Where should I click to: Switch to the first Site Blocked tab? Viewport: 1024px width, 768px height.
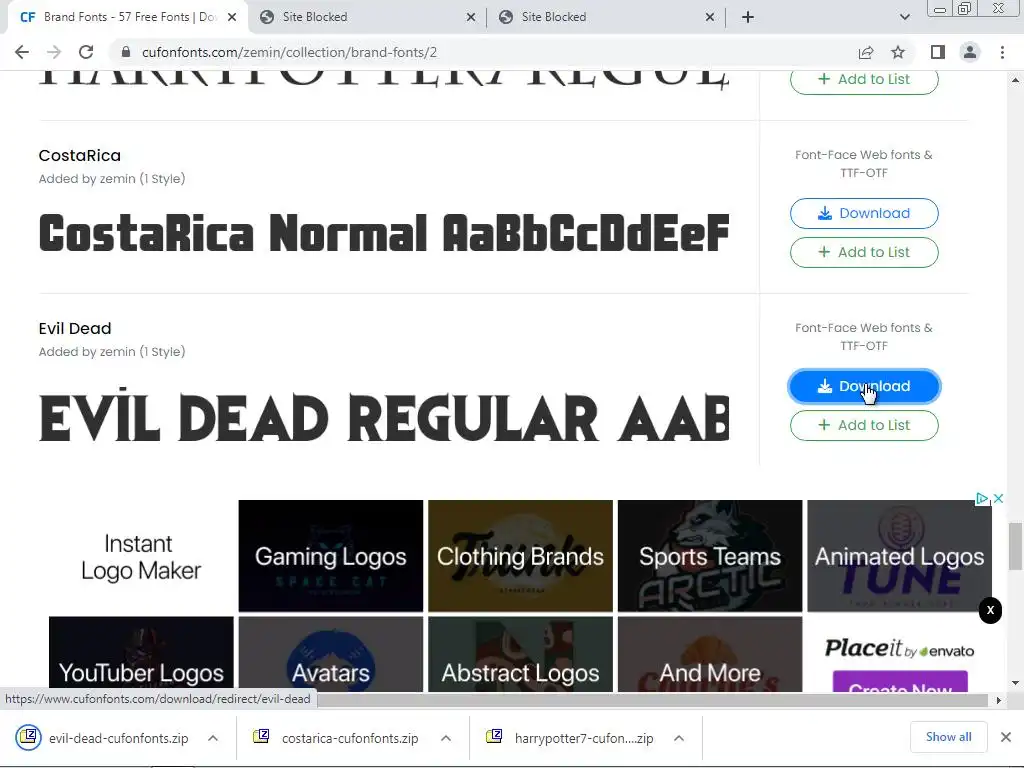click(x=367, y=17)
